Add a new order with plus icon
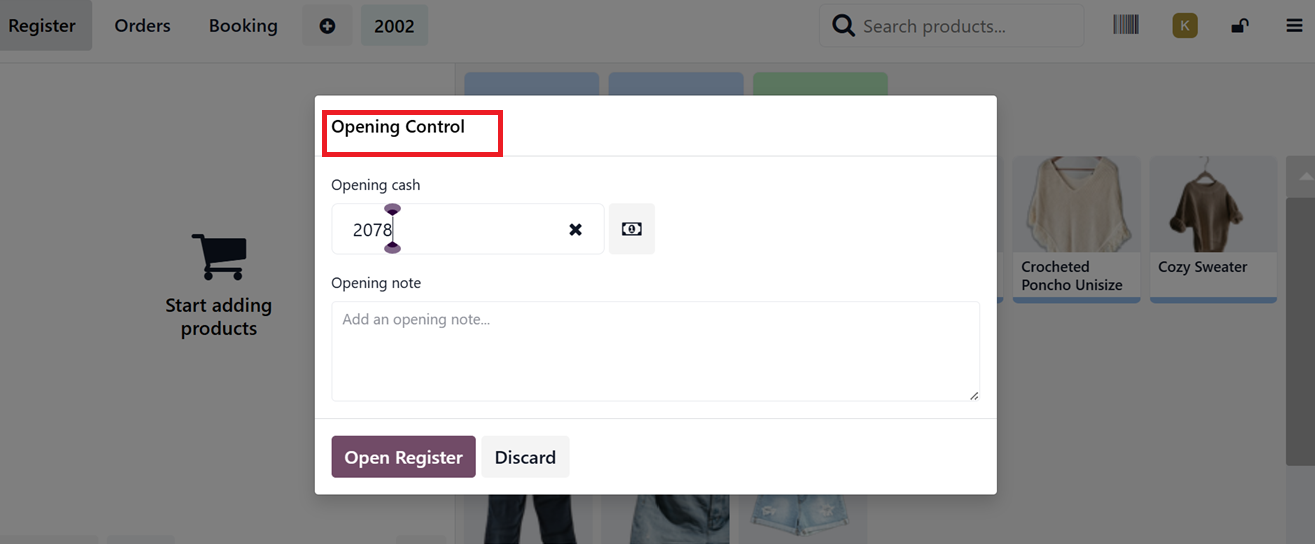 (327, 26)
